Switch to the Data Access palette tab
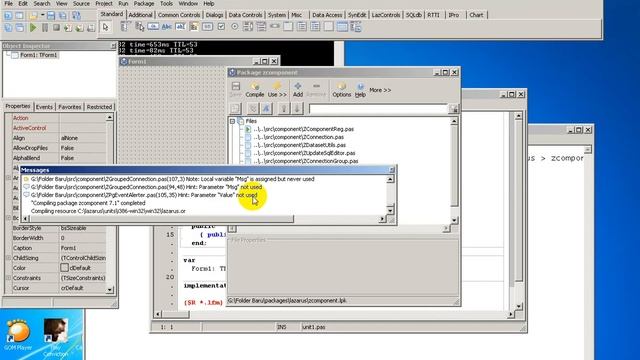This screenshot has width=640, height=360. pyautogui.click(x=327, y=15)
